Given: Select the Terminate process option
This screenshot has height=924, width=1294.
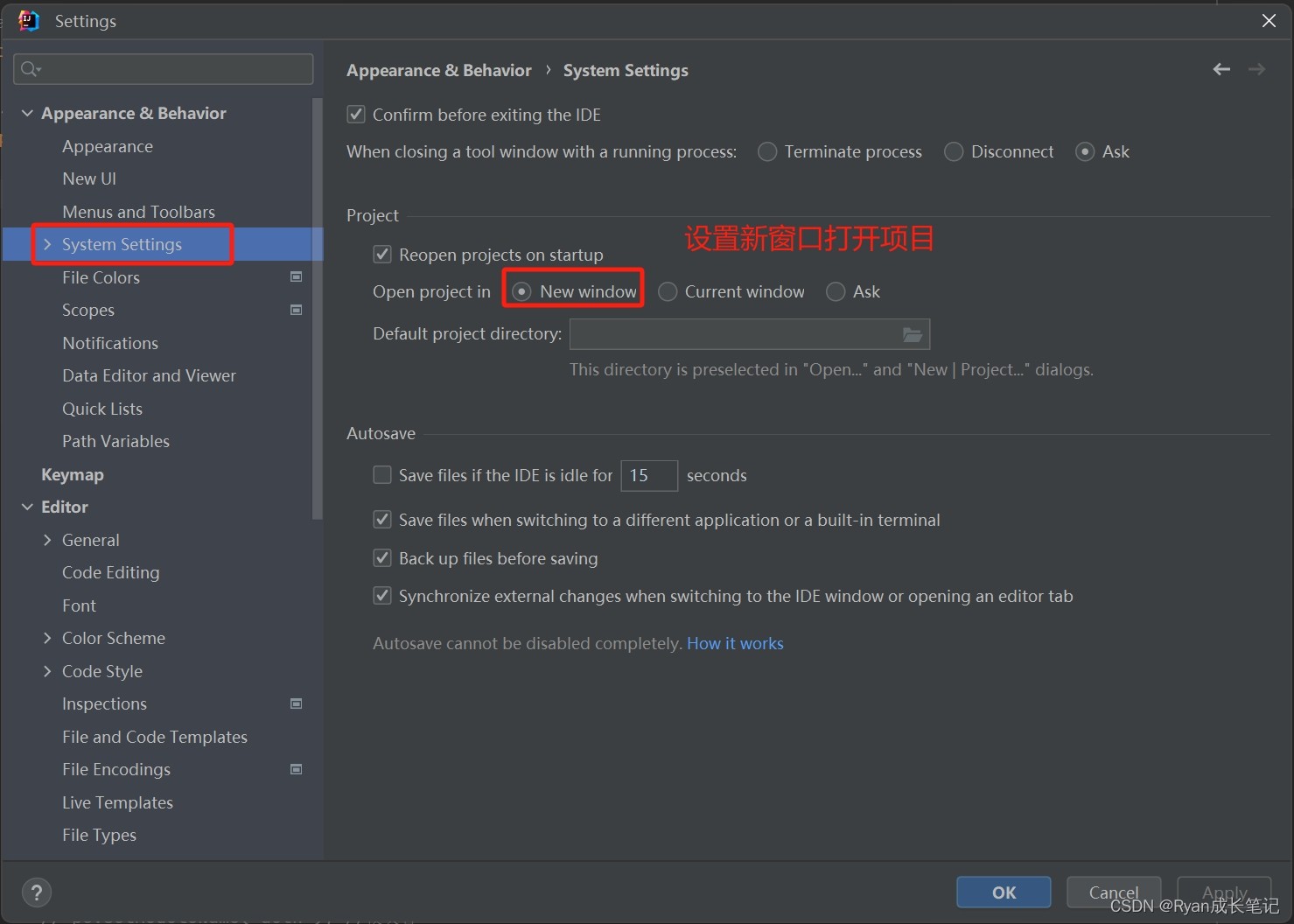Looking at the screenshot, I should click(767, 152).
